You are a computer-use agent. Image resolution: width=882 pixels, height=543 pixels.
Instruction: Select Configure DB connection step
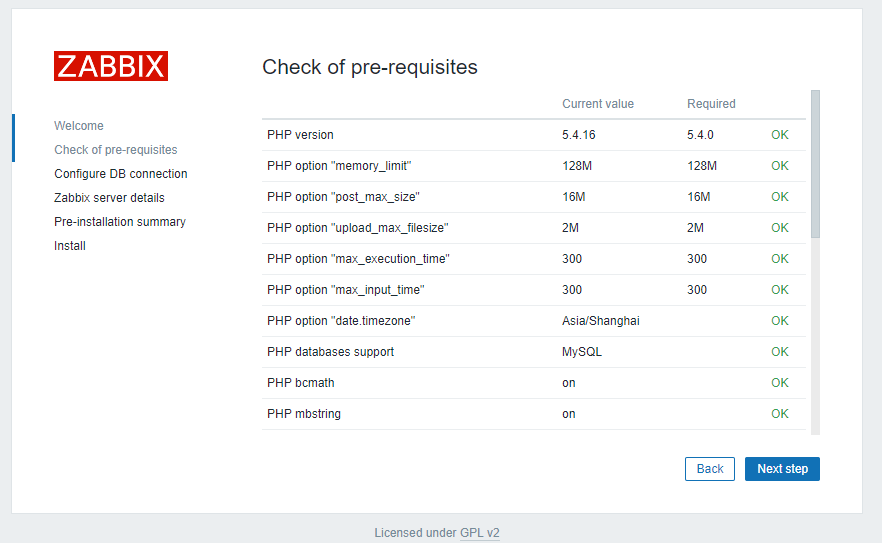click(x=121, y=174)
